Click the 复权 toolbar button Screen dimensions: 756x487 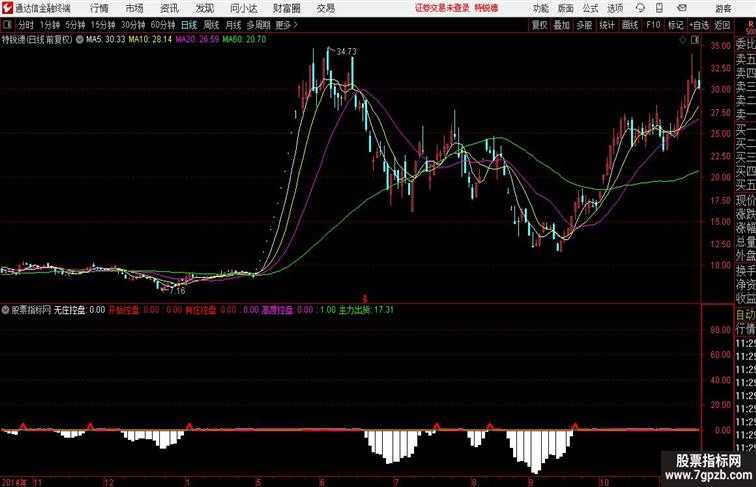point(540,25)
